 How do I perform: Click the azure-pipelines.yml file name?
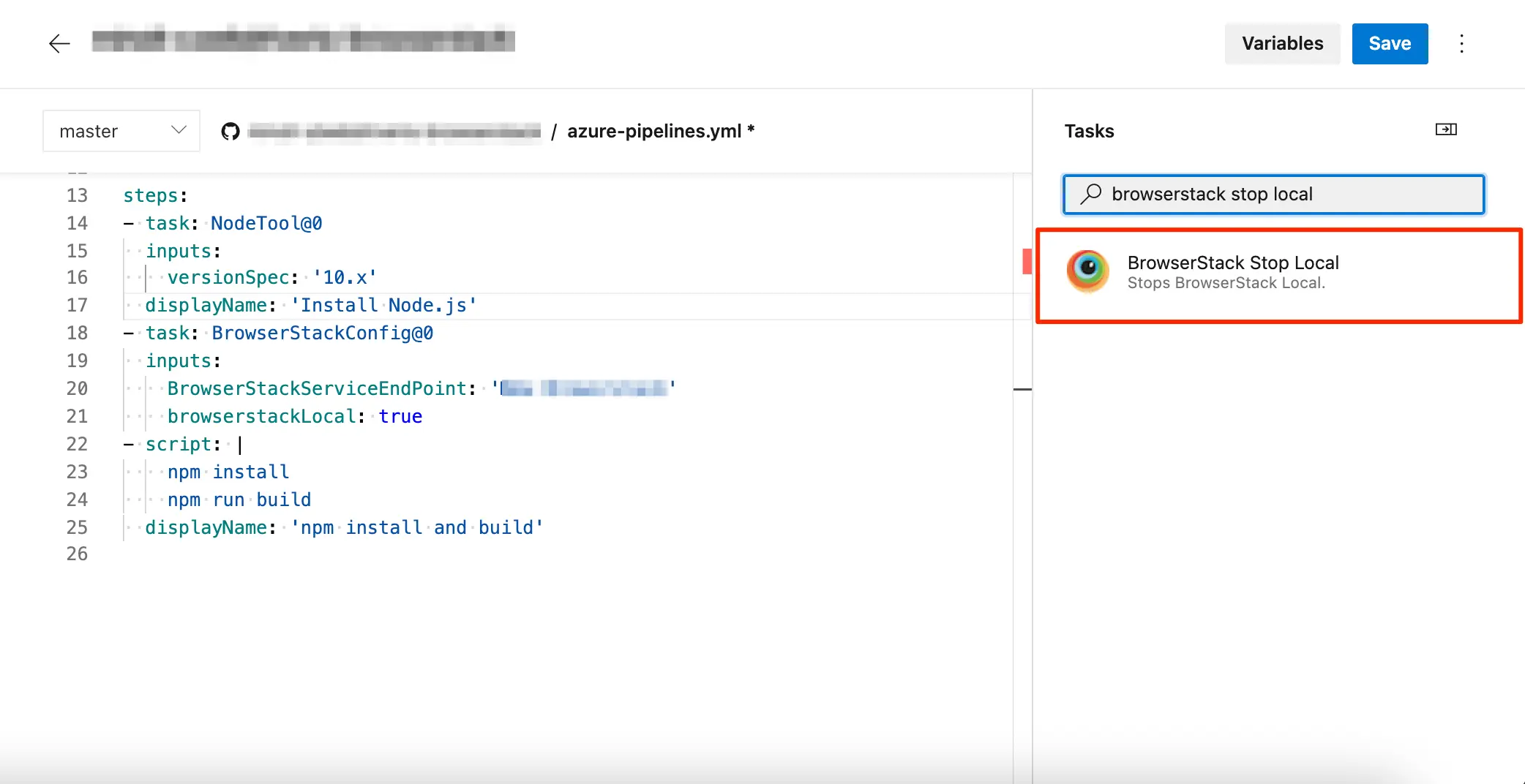654,131
